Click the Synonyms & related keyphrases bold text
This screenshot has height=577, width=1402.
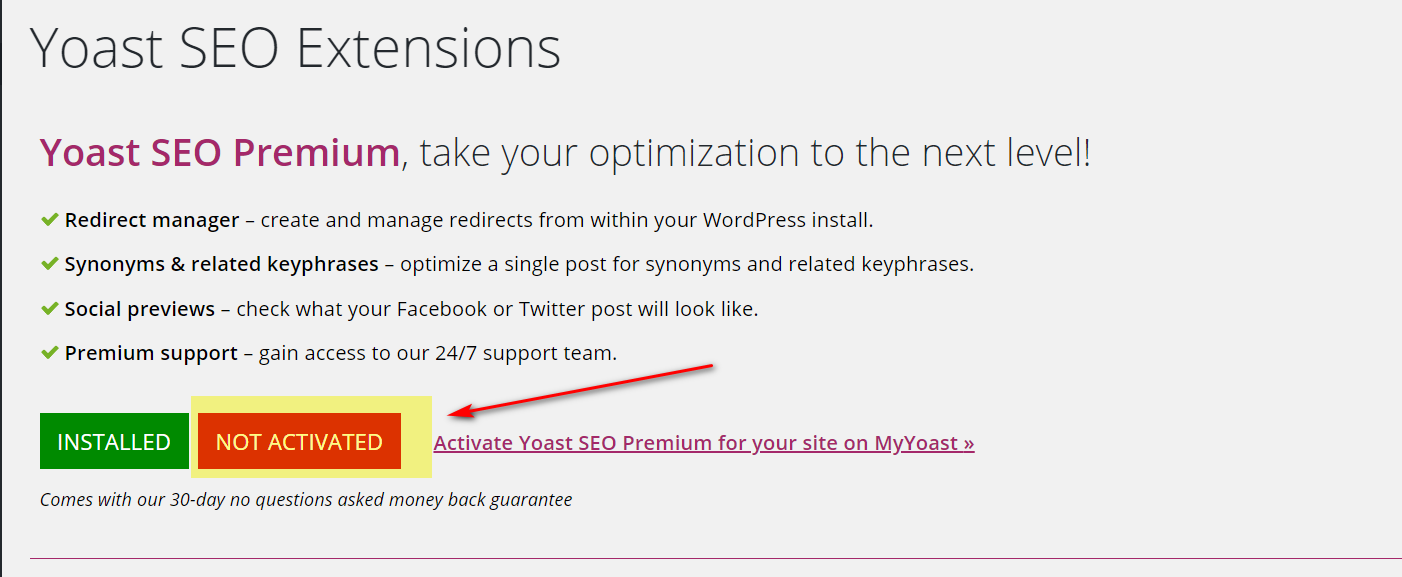coord(221,265)
